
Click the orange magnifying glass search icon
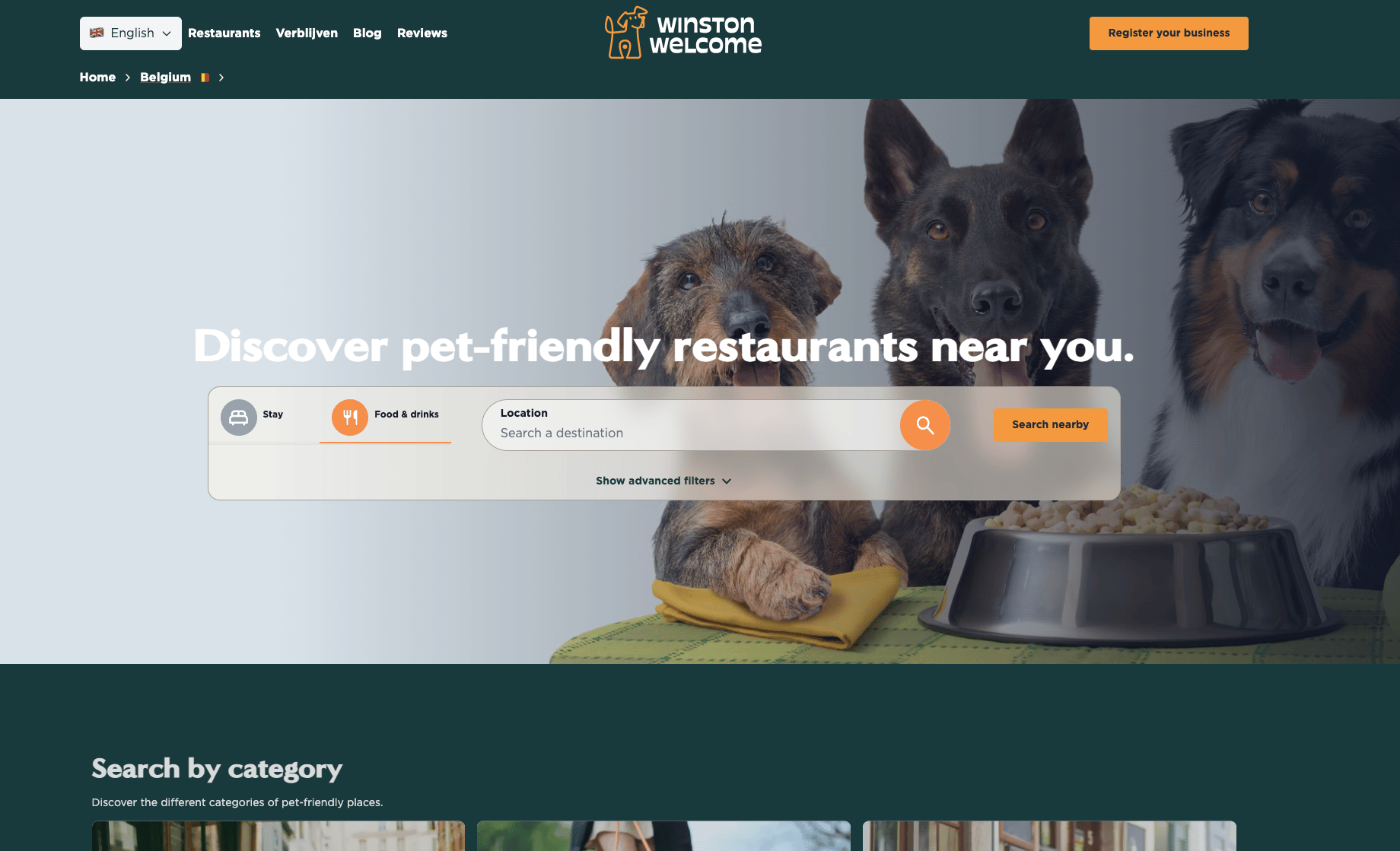(924, 425)
